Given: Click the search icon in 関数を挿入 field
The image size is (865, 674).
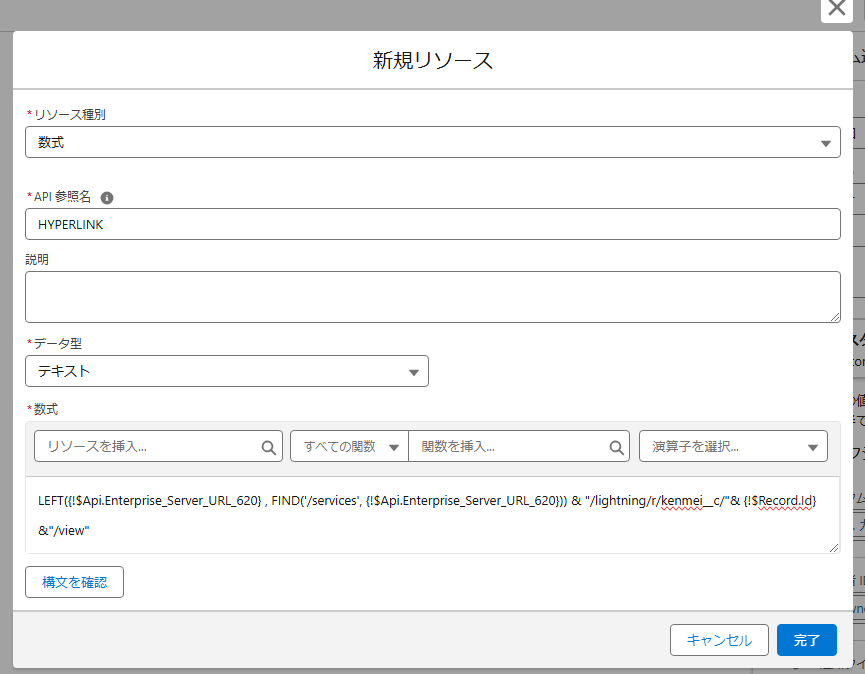Looking at the screenshot, I should click(617, 447).
